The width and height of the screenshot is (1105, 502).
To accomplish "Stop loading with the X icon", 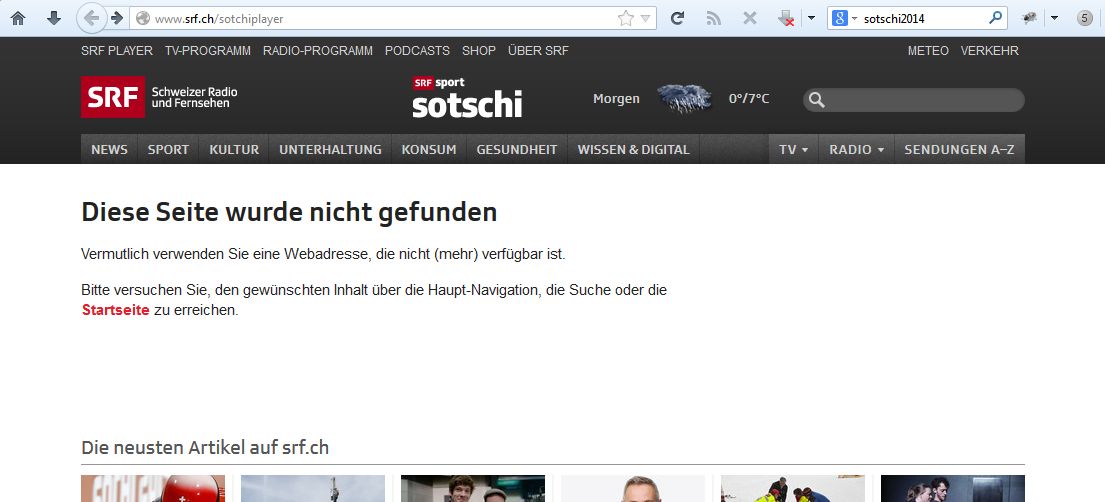I will (x=750, y=18).
